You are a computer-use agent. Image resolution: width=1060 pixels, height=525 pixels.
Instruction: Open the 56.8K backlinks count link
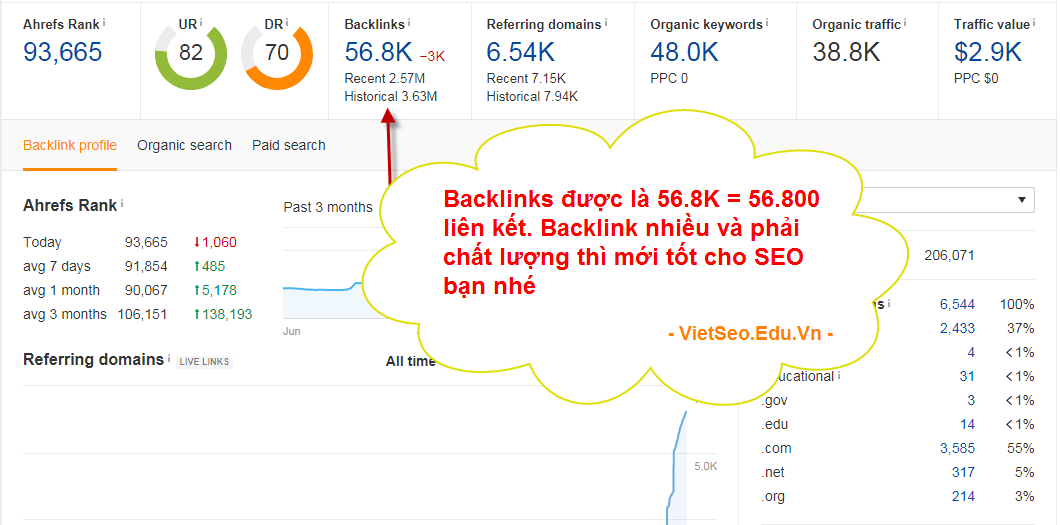377,52
